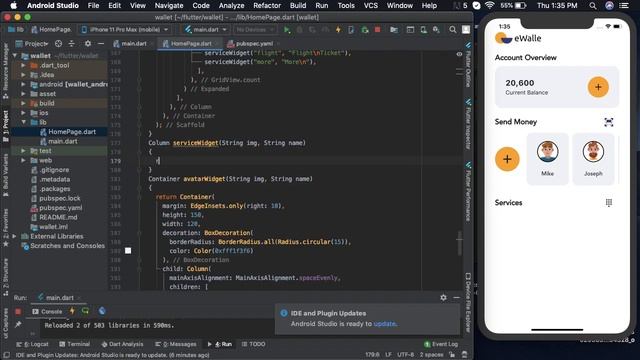The height and width of the screenshot is (360, 640).
Task: Tap the orange plus button under Send Money
Action: (507, 159)
